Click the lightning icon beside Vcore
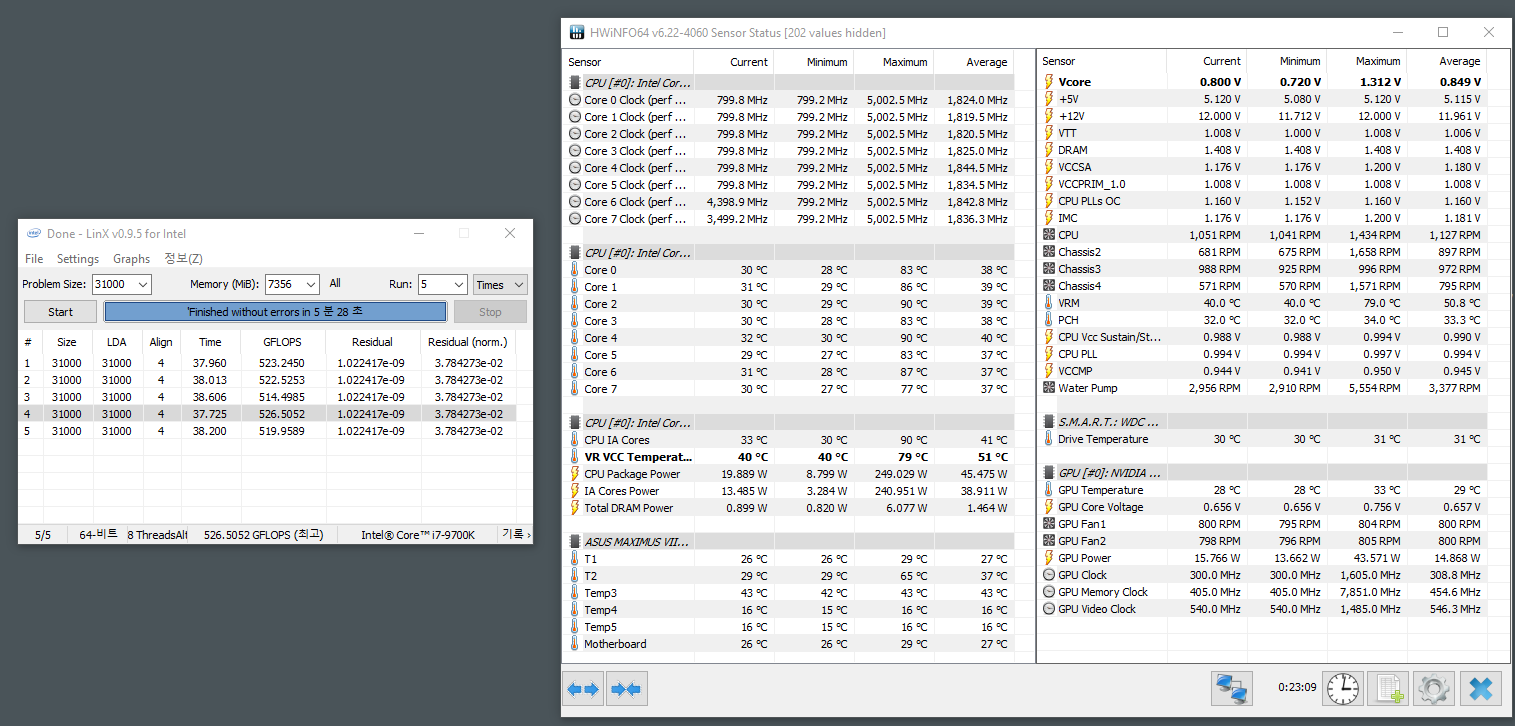 click(x=1049, y=82)
